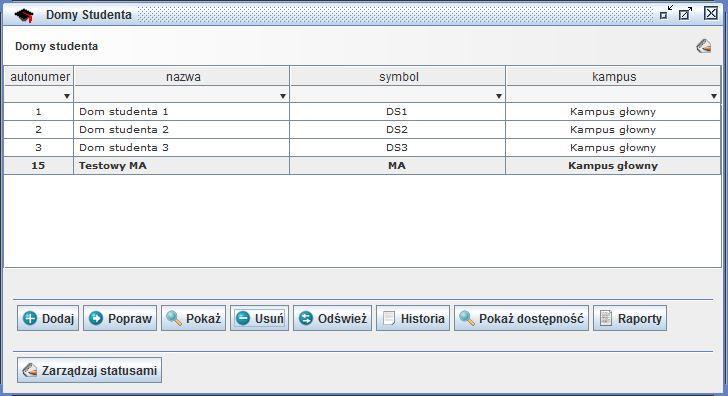This screenshot has height=396, width=728.
Task: Click autonumer cell 2
Action: (x=39, y=130)
